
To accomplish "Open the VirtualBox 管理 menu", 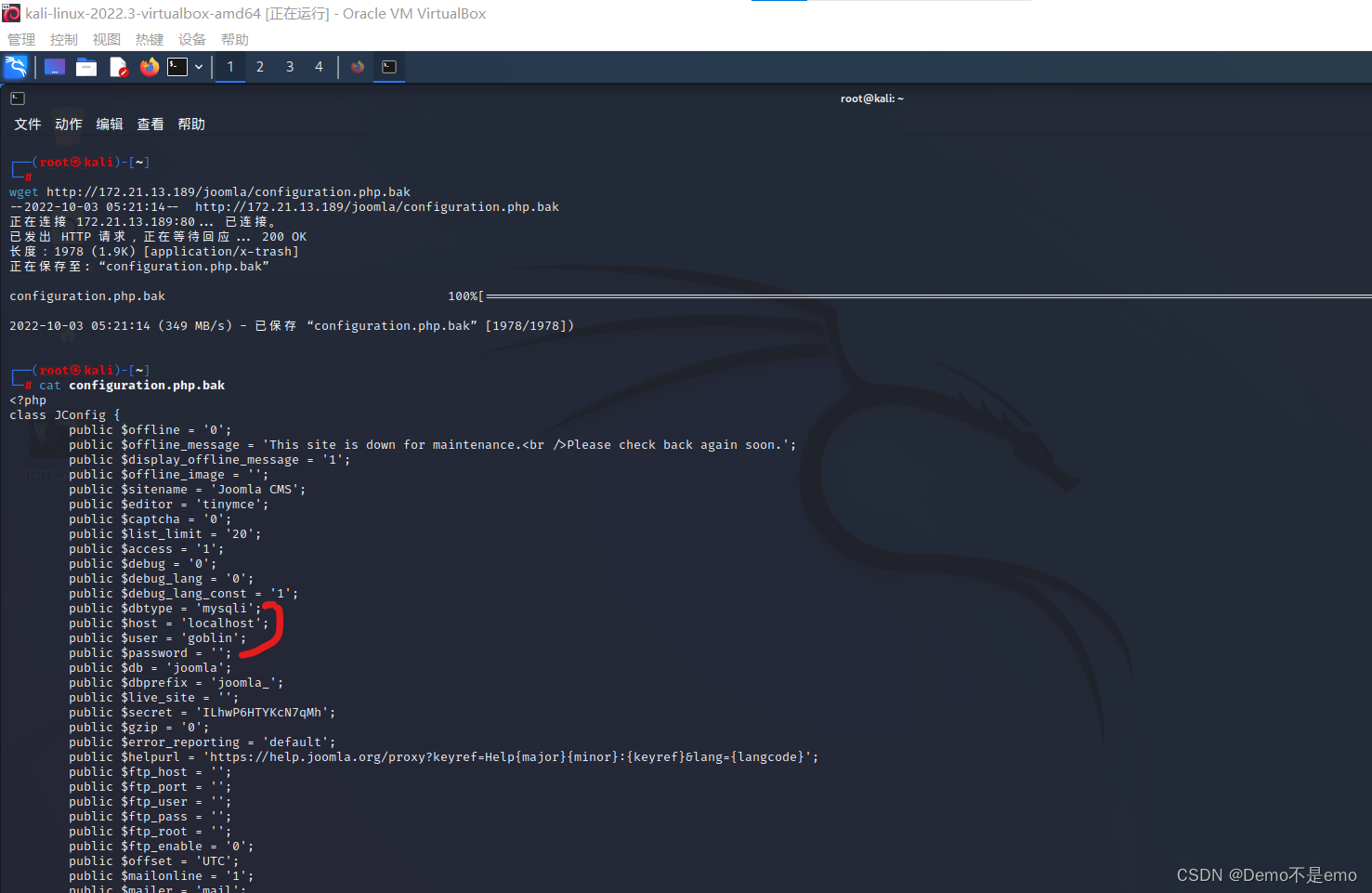I will [21, 39].
